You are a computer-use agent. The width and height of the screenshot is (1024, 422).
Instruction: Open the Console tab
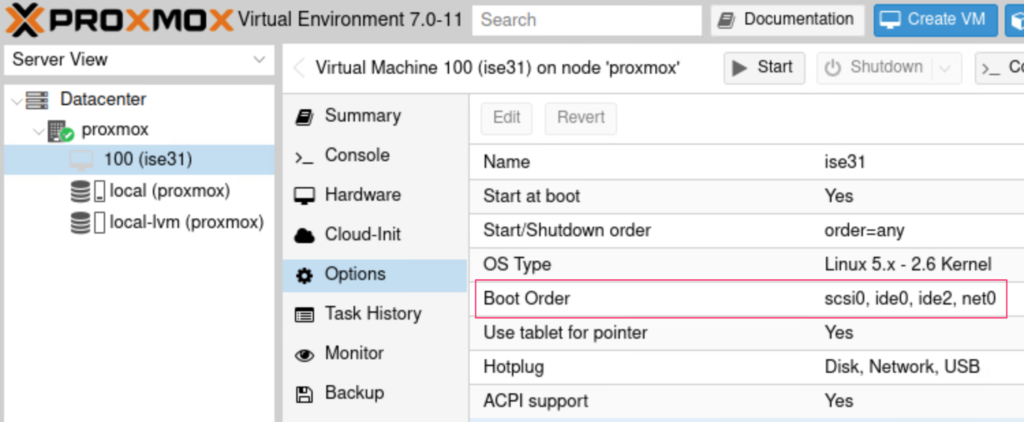point(375,155)
